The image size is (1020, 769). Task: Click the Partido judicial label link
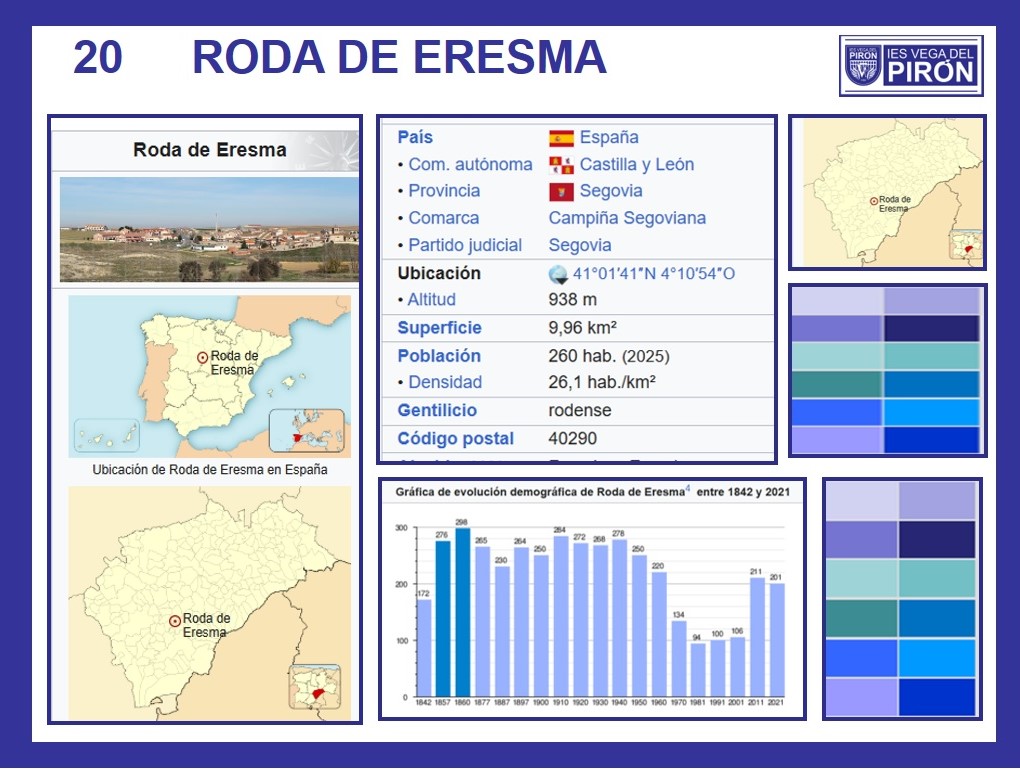[x=465, y=245]
